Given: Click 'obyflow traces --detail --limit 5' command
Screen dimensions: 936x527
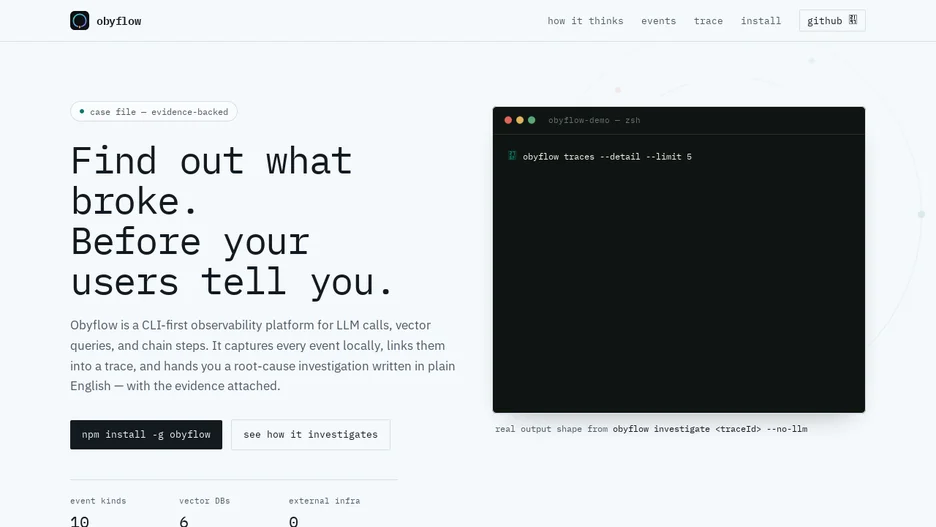Looking at the screenshot, I should 607,156.
